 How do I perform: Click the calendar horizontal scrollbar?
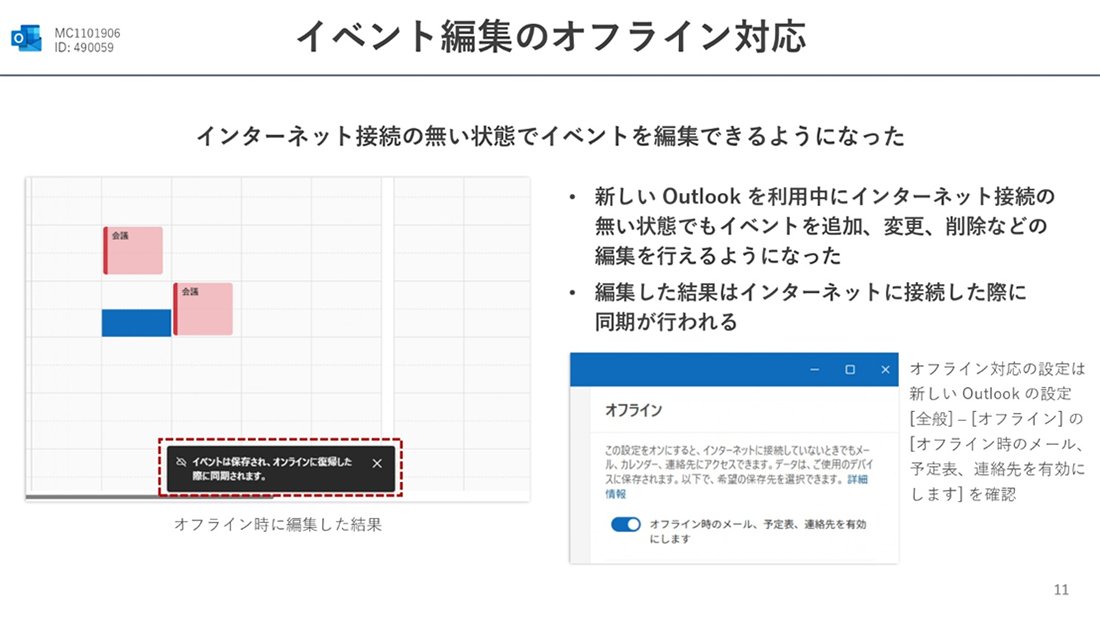coord(149,497)
